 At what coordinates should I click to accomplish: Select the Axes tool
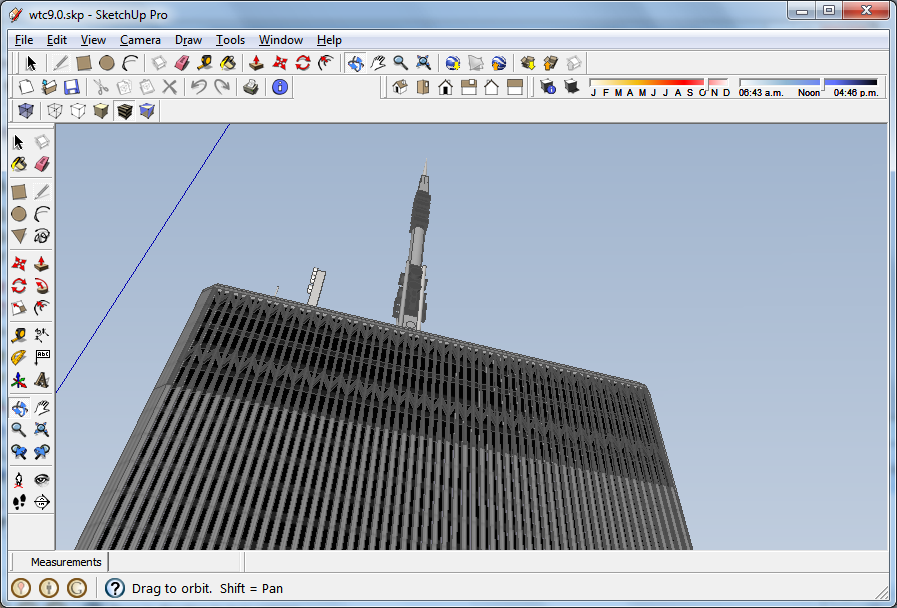[x=19, y=380]
